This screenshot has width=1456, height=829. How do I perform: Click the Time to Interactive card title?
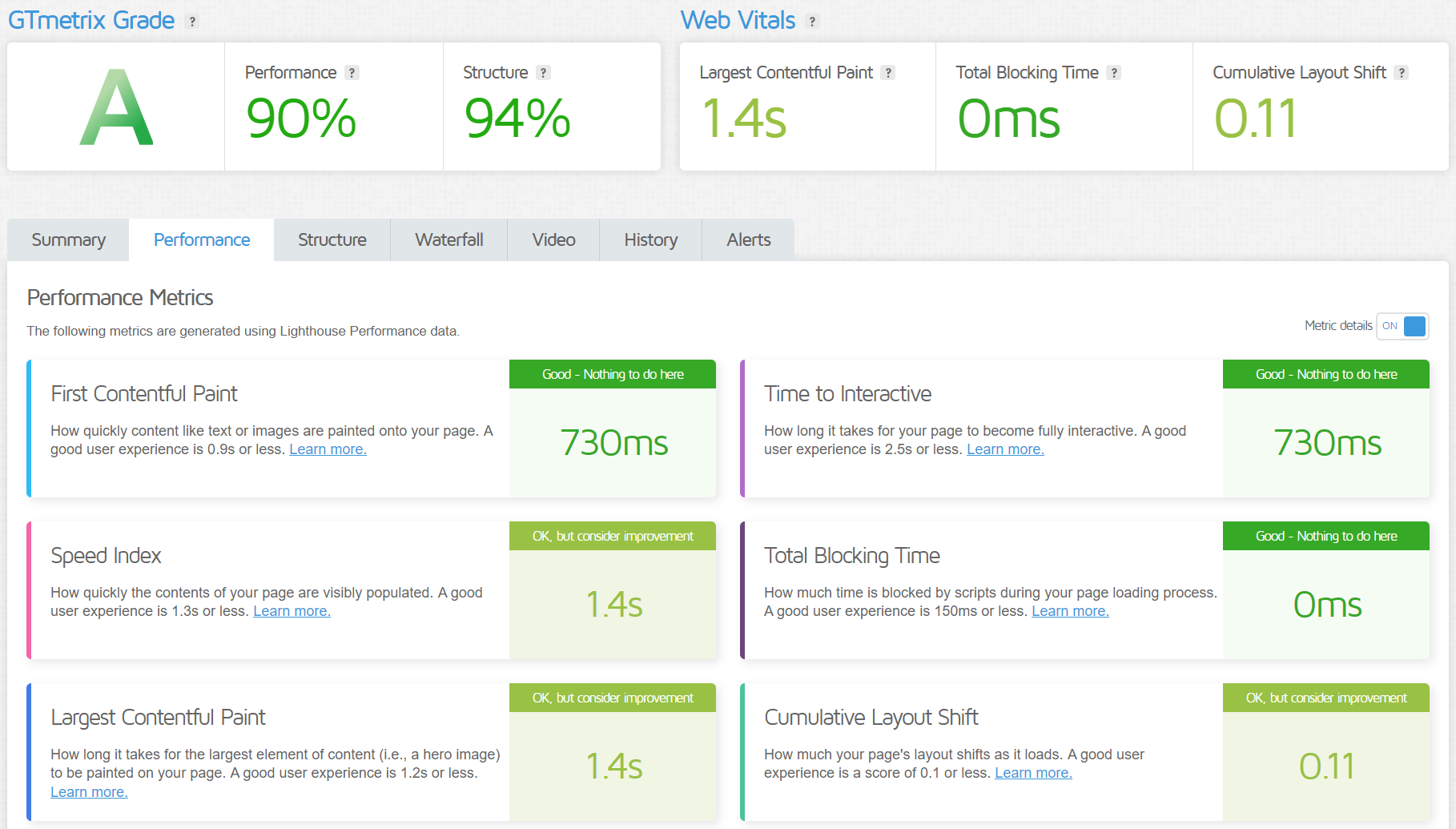coord(847,394)
